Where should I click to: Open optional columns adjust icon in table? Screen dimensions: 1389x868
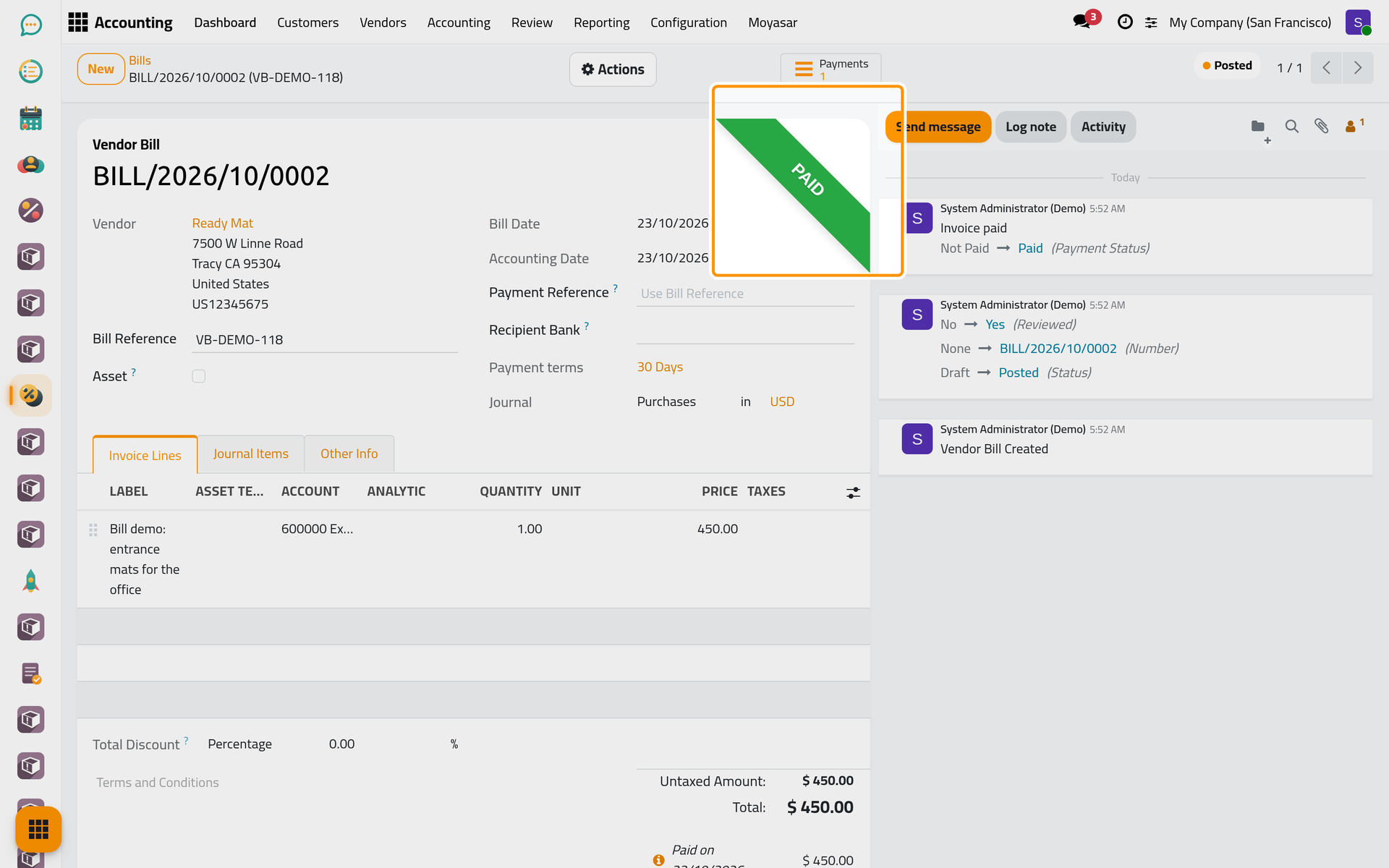pos(853,493)
